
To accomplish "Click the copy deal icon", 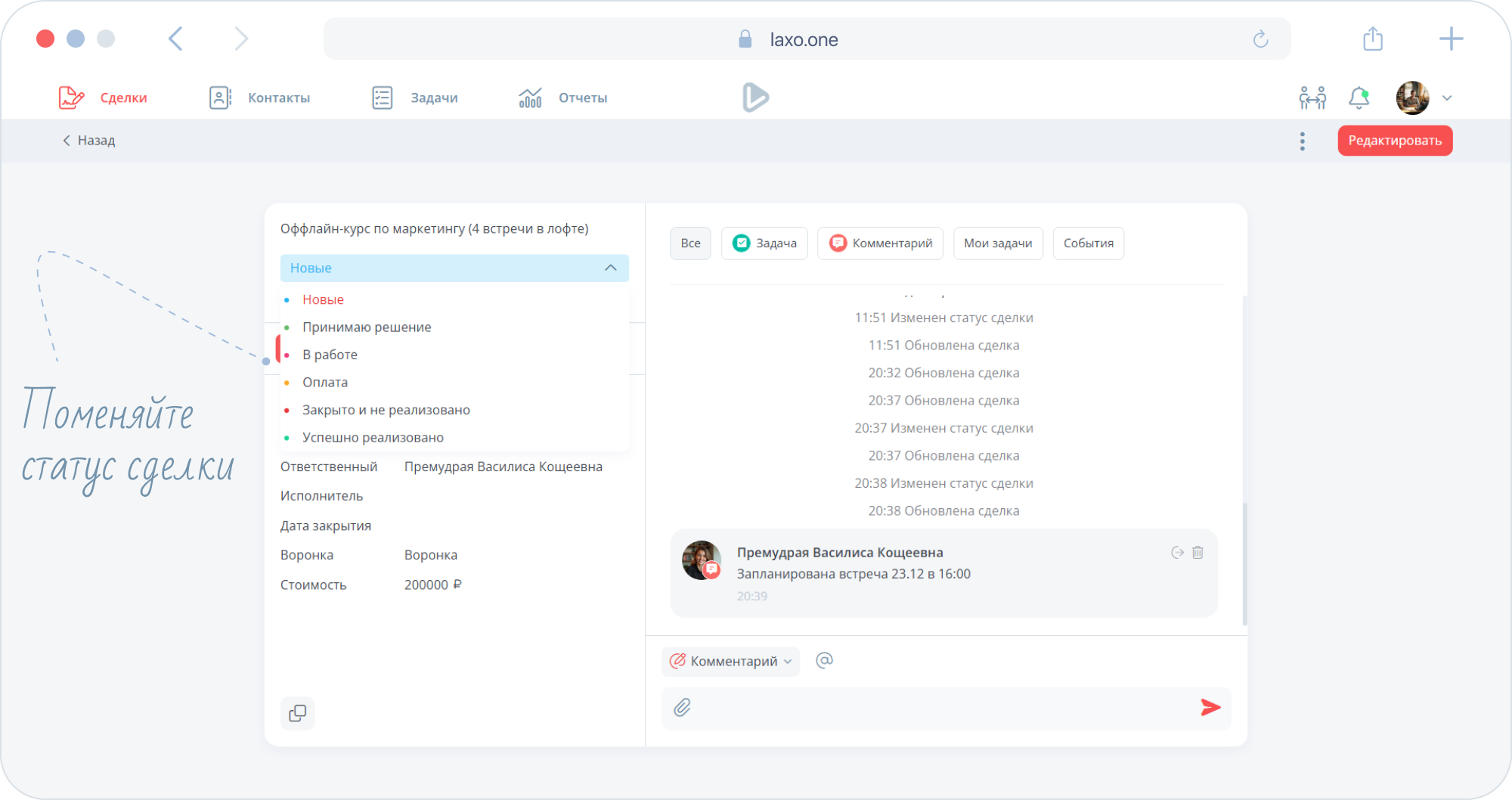I will point(297,713).
